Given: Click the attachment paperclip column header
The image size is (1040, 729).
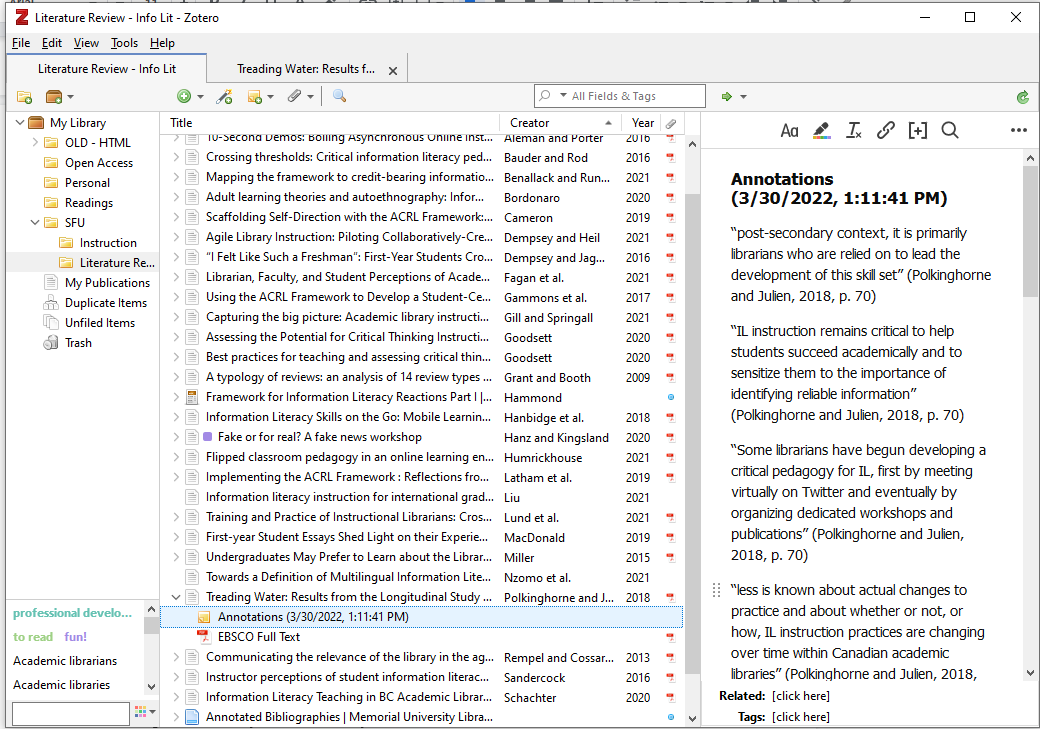Looking at the screenshot, I should point(671,123).
